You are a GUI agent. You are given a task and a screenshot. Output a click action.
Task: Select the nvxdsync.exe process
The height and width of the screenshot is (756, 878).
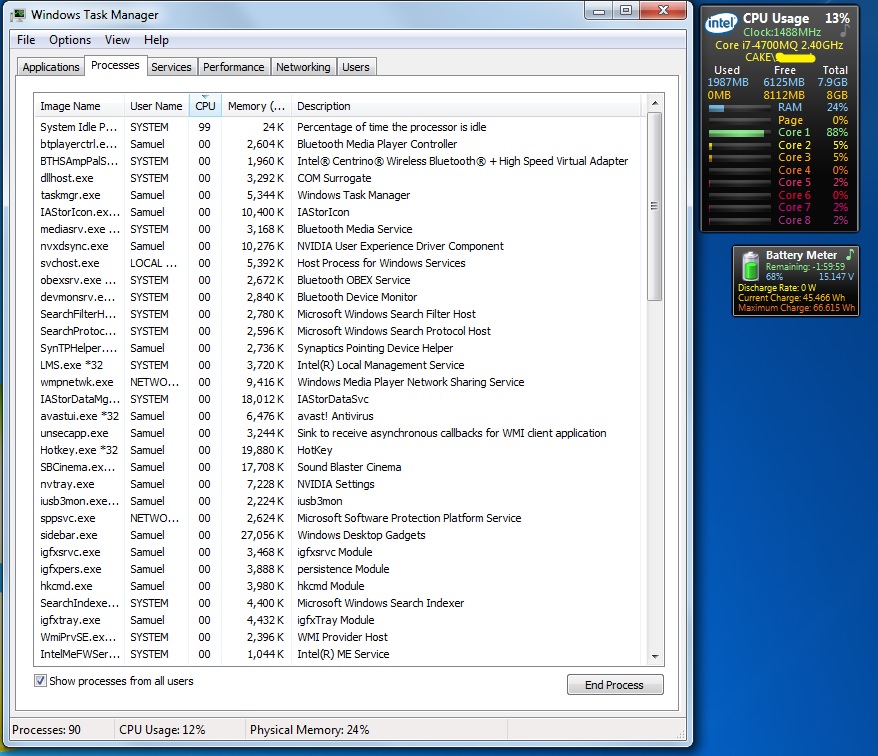point(338,246)
